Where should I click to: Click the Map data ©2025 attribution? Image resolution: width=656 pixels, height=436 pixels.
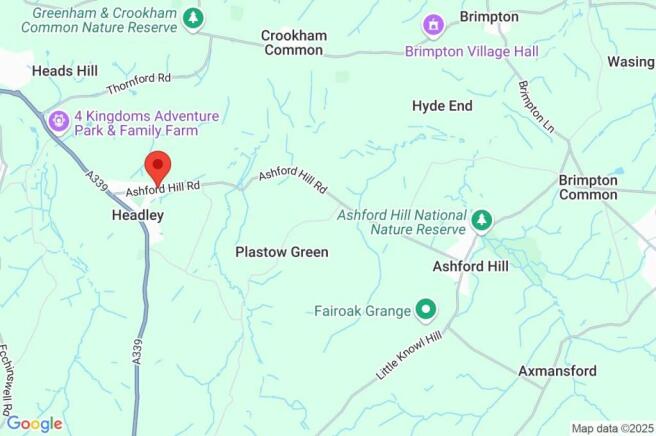pyautogui.click(x=612, y=428)
